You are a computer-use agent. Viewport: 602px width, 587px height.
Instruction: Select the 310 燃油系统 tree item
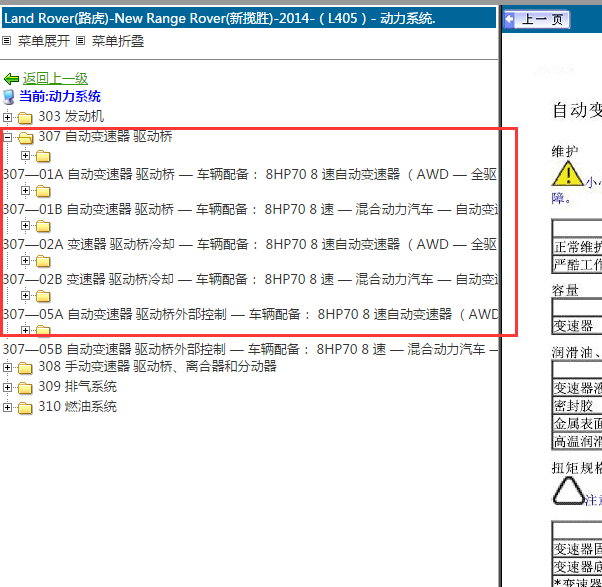(78, 407)
